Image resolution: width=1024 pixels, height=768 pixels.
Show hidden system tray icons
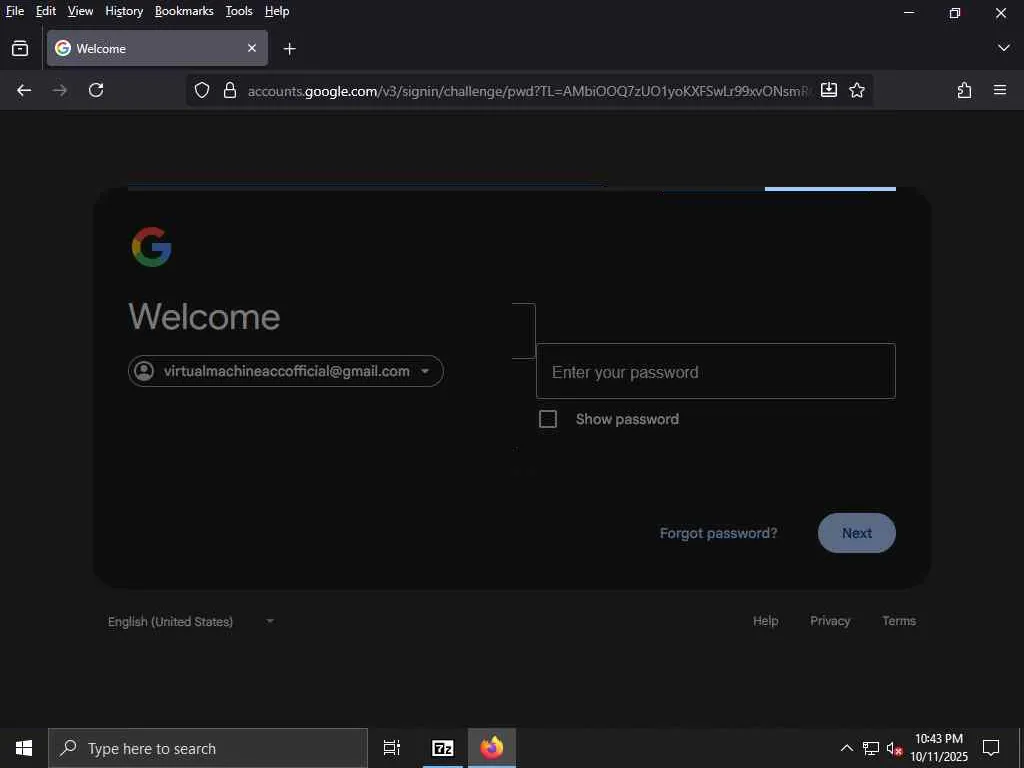pyautogui.click(x=846, y=748)
